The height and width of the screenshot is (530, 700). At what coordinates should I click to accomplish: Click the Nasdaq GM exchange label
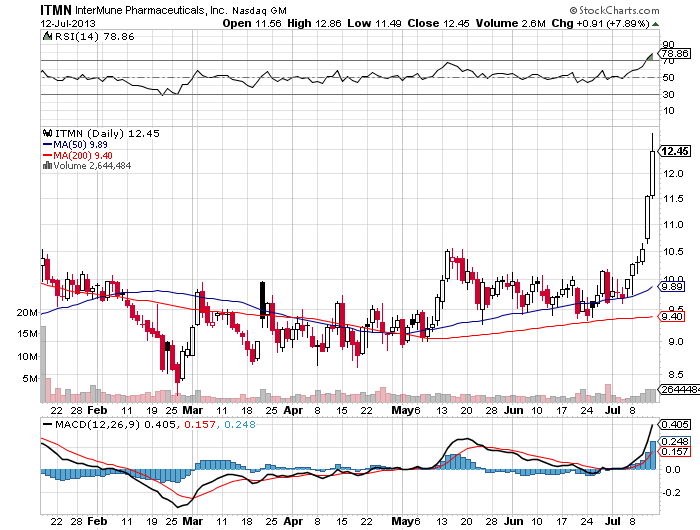[259, 11]
